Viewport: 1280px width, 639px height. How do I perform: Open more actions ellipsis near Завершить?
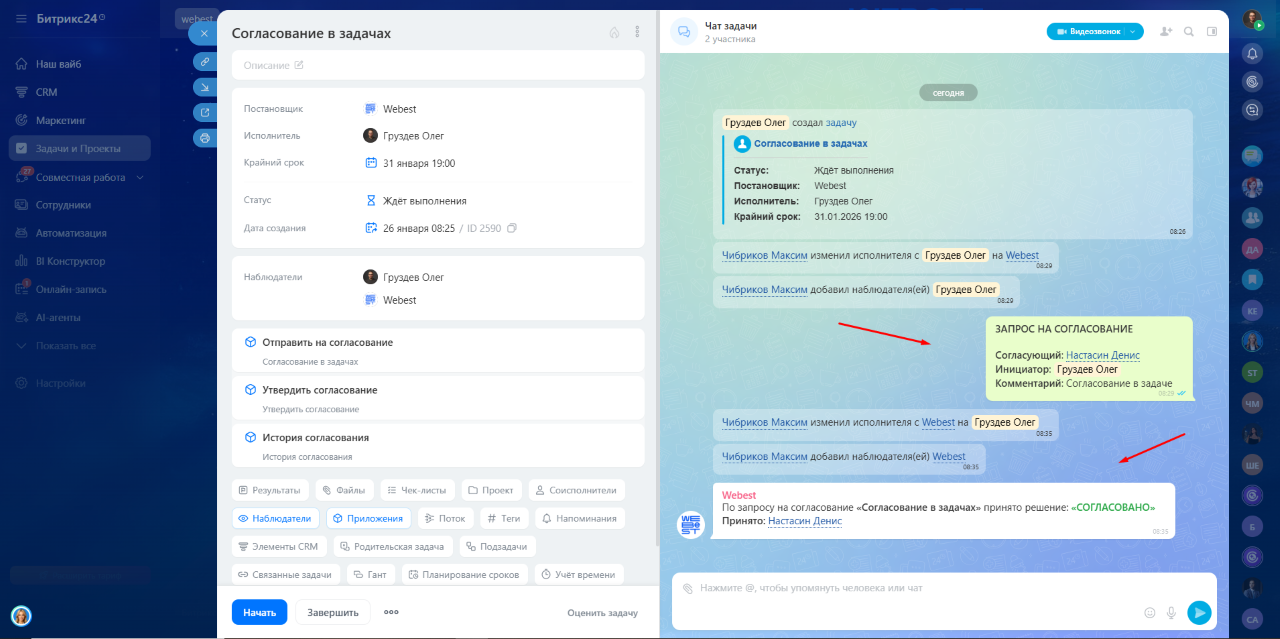(x=391, y=612)
